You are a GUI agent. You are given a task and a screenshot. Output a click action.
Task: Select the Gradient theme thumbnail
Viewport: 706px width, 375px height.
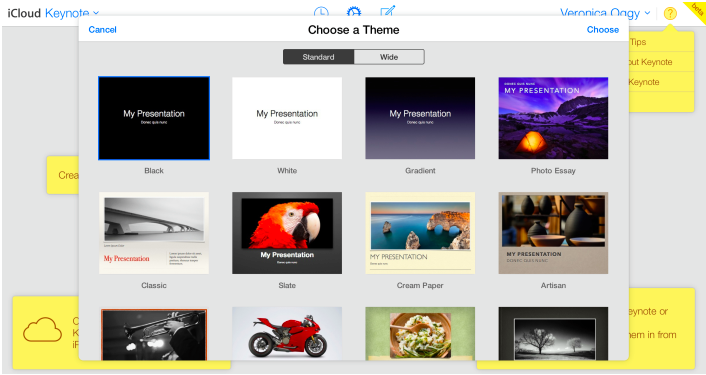pyautogui.click(x=420, y=118)
